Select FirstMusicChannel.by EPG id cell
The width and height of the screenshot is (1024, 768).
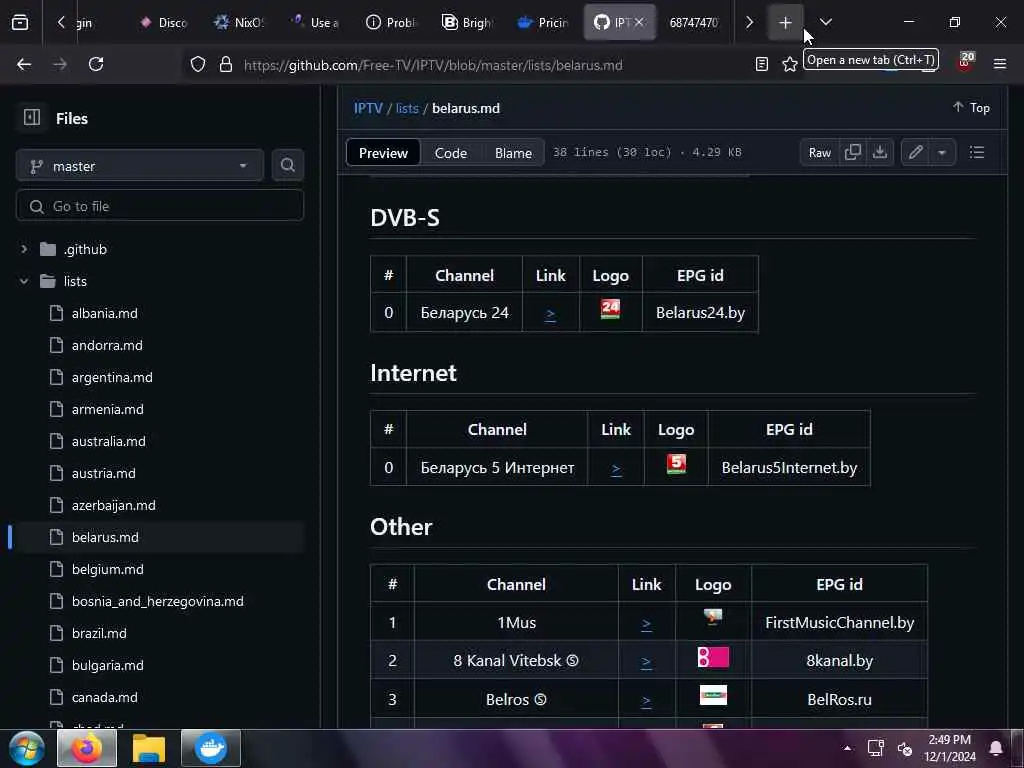click(839, 622)
